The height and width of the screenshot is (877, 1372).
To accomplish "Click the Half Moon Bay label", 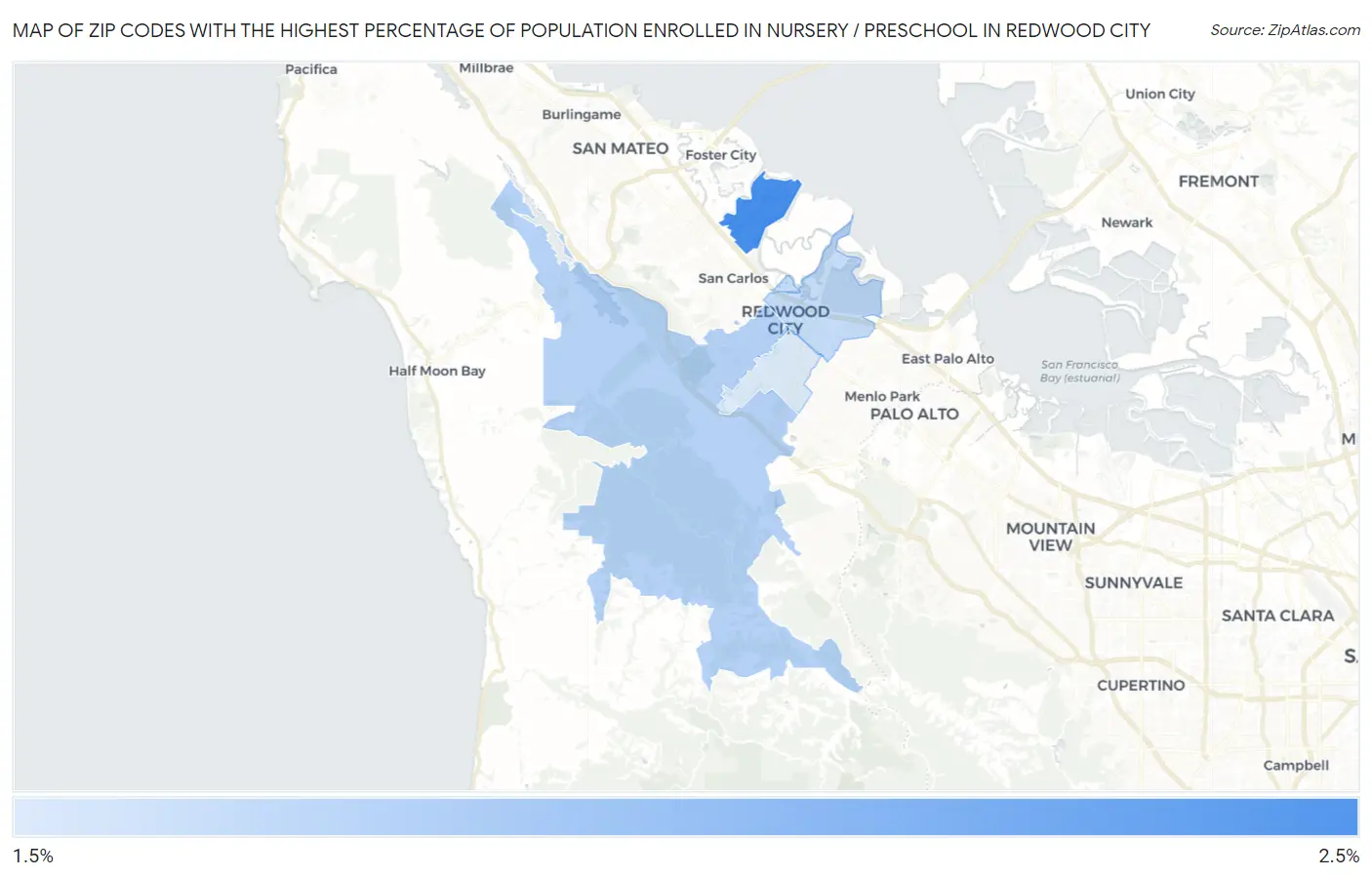I will (437, 371).
